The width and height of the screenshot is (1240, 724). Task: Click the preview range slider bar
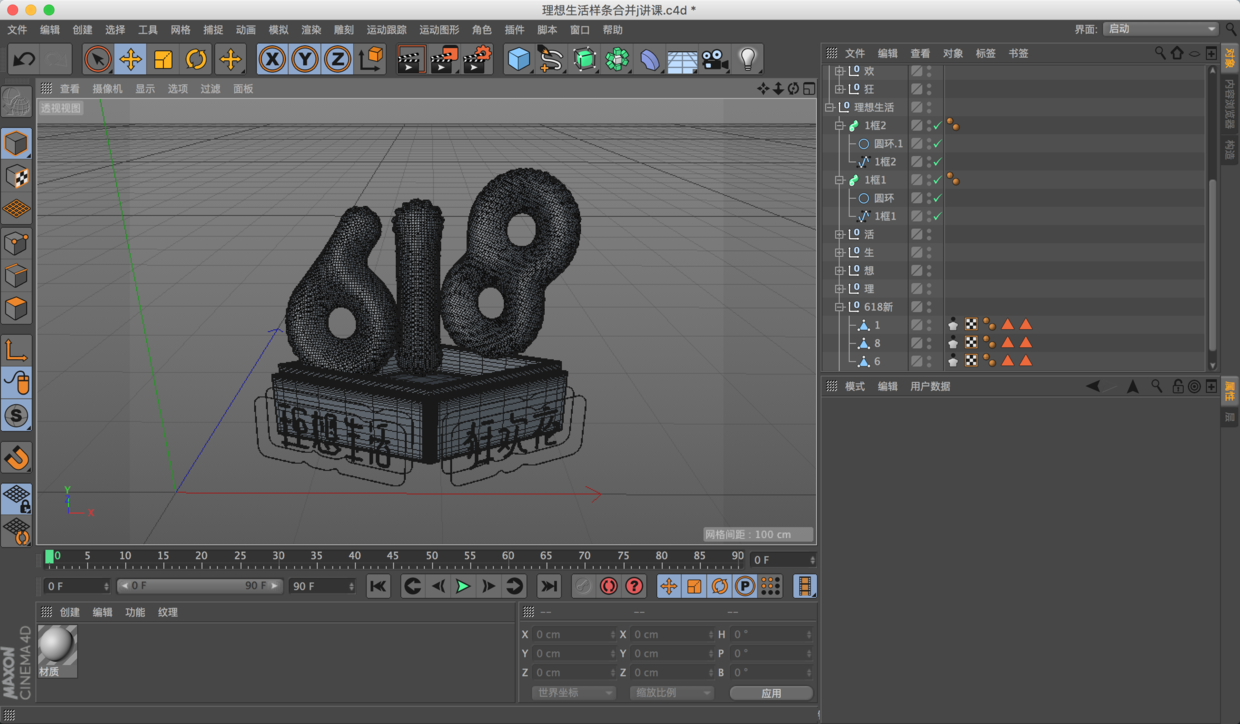tap(200, 586)
